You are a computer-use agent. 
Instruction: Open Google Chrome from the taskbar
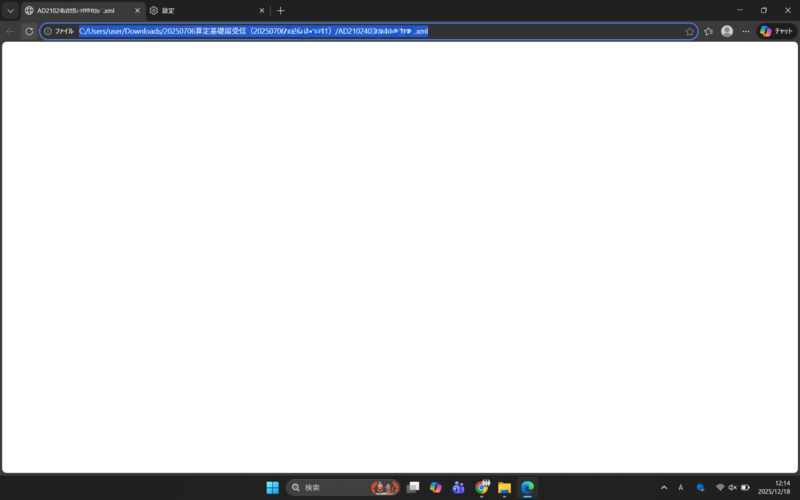(482, 487)
